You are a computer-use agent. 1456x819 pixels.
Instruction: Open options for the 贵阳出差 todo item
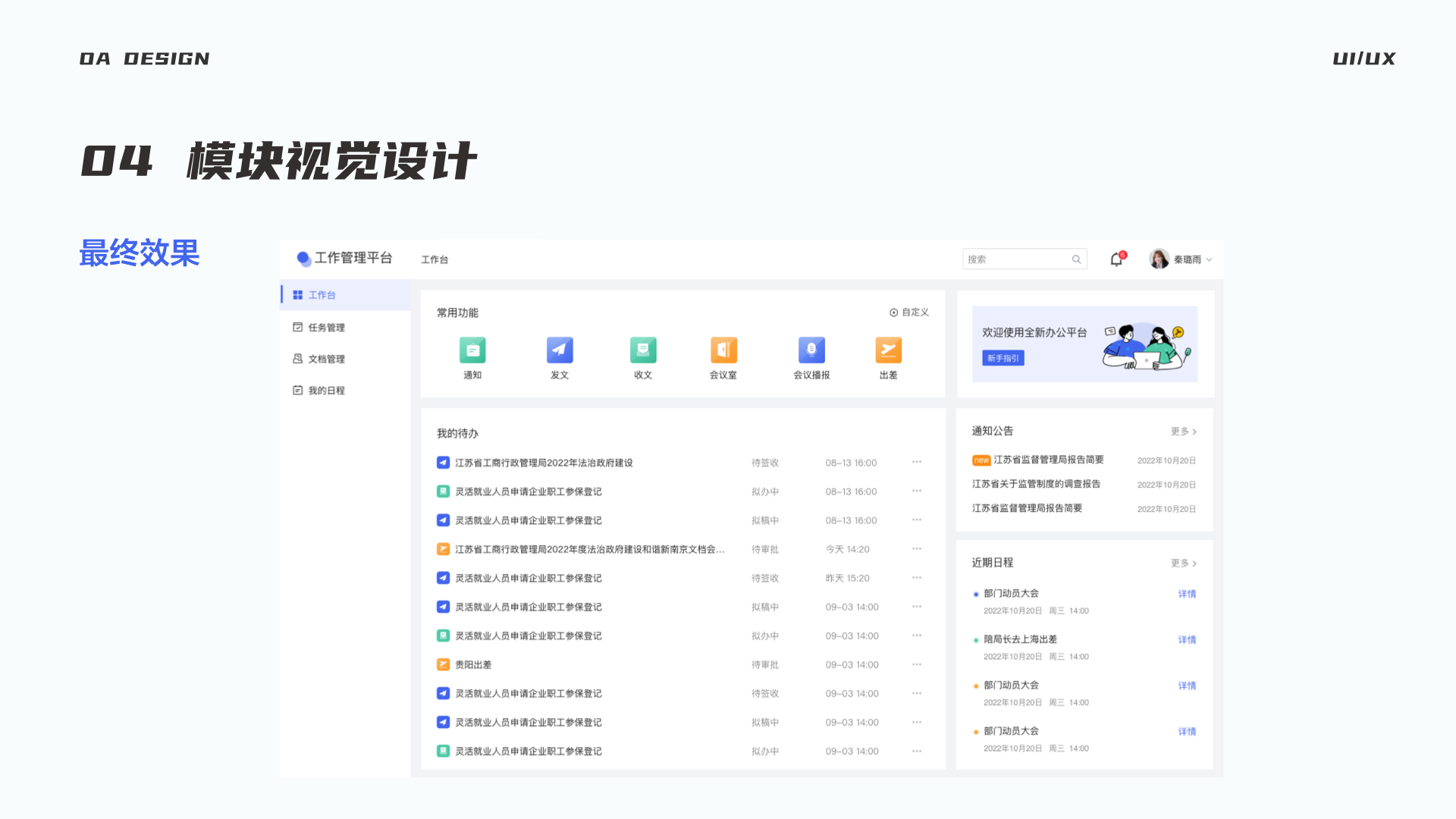coord(916,664)
